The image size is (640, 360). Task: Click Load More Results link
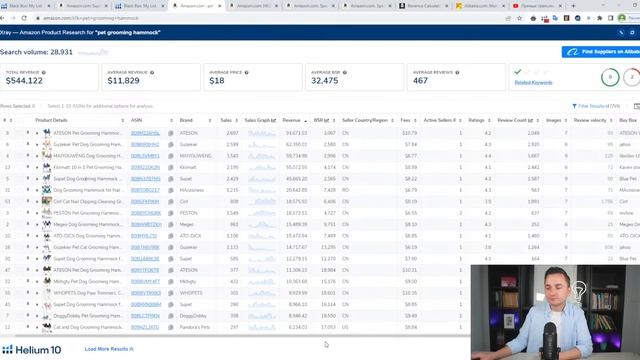(x=109, y=349)
